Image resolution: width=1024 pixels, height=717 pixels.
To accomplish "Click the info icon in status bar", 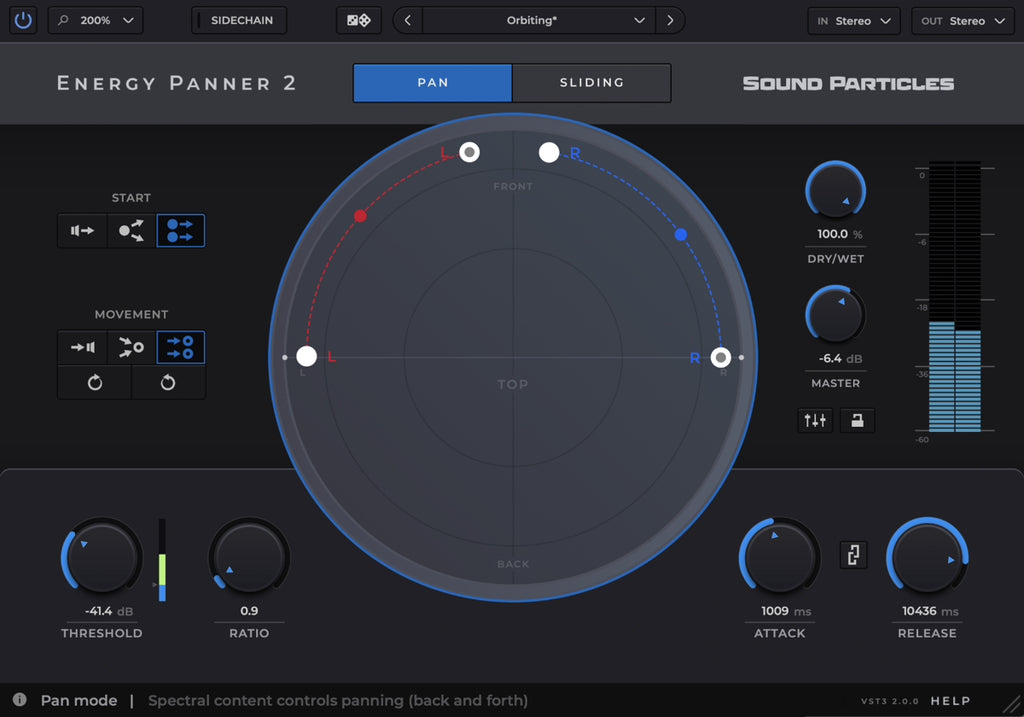I will pyautogui.click(x=20, y=700).
